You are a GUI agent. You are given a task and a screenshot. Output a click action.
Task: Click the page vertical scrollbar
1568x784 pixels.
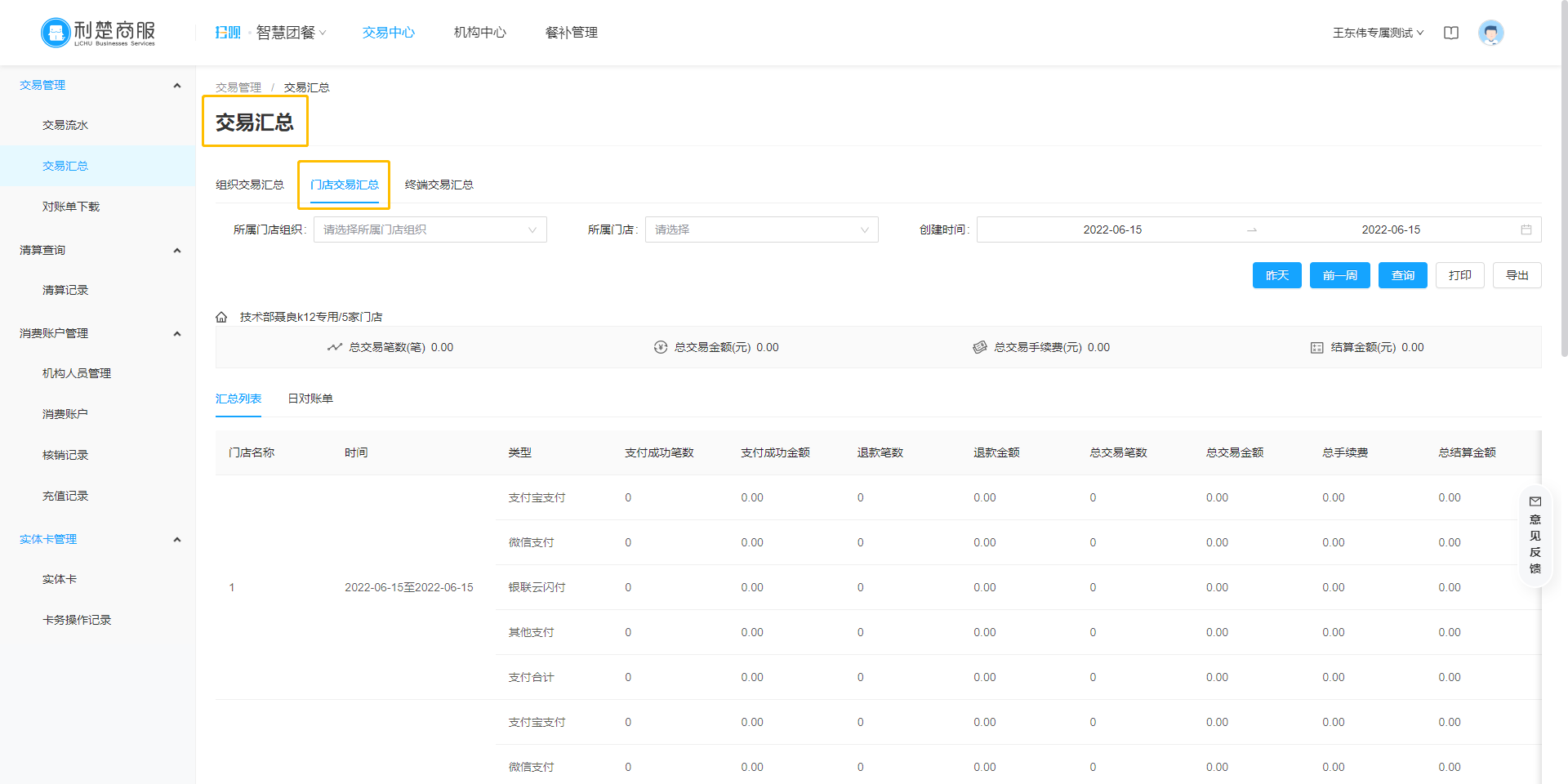click(x=1563, y=178)
